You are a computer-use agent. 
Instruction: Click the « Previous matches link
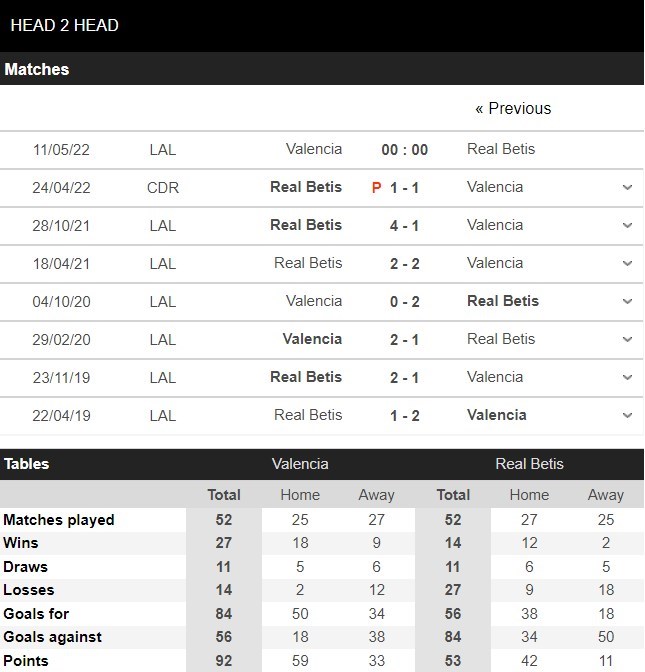point(513,108)
